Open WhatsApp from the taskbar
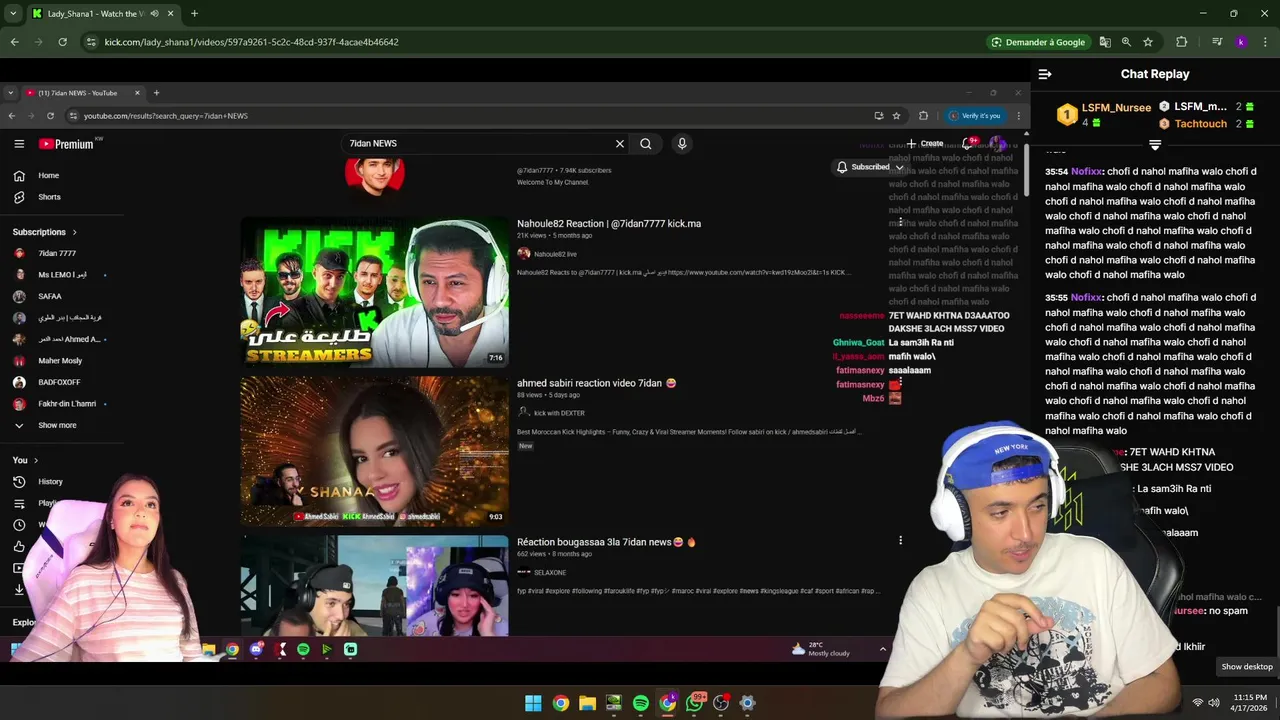 pos(694,703)
